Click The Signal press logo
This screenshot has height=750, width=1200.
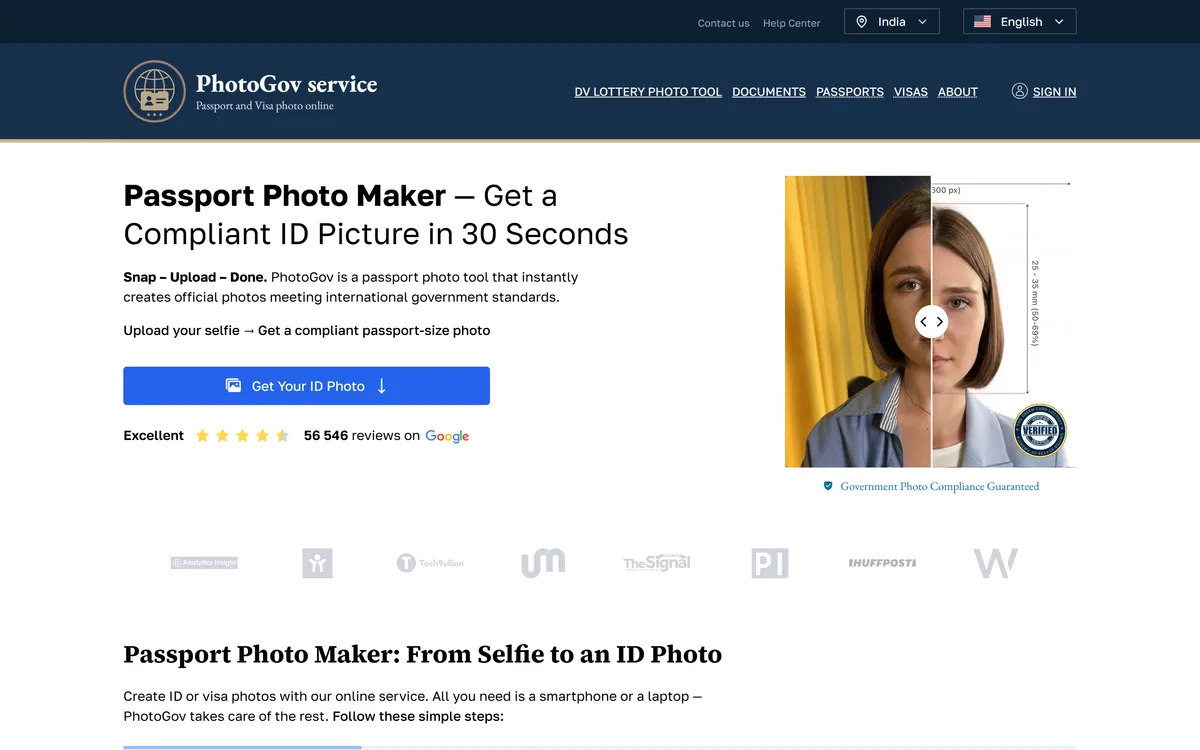657,563
